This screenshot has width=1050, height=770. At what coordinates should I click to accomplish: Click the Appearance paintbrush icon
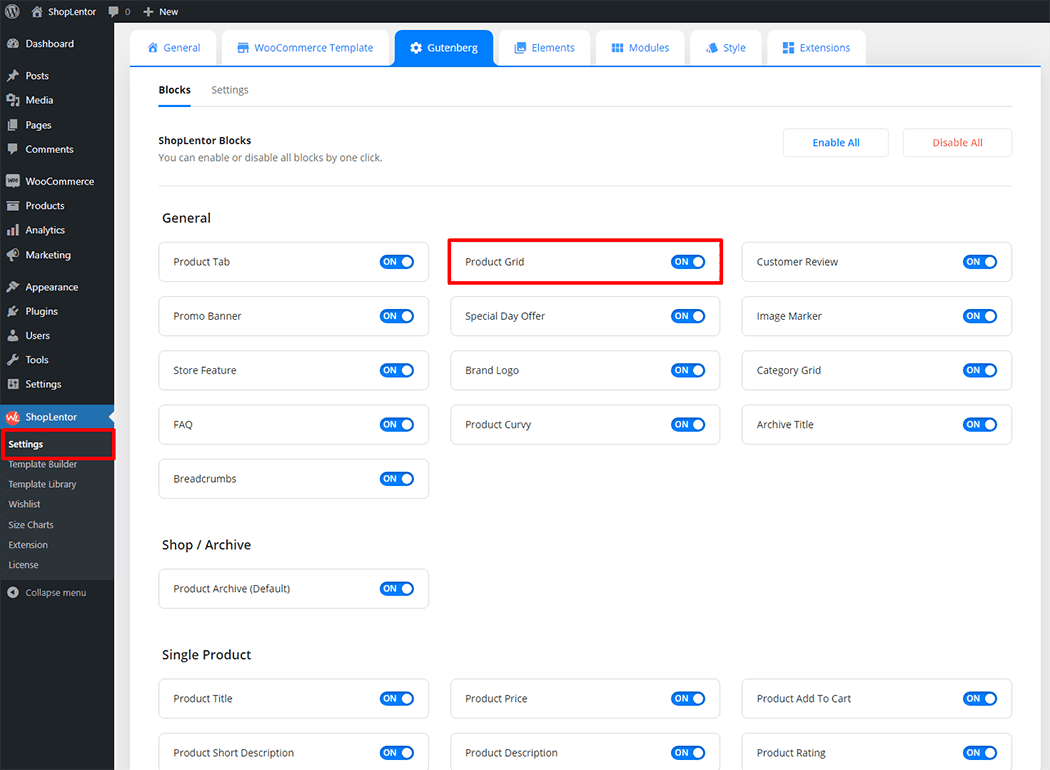(x=13, y=287)
